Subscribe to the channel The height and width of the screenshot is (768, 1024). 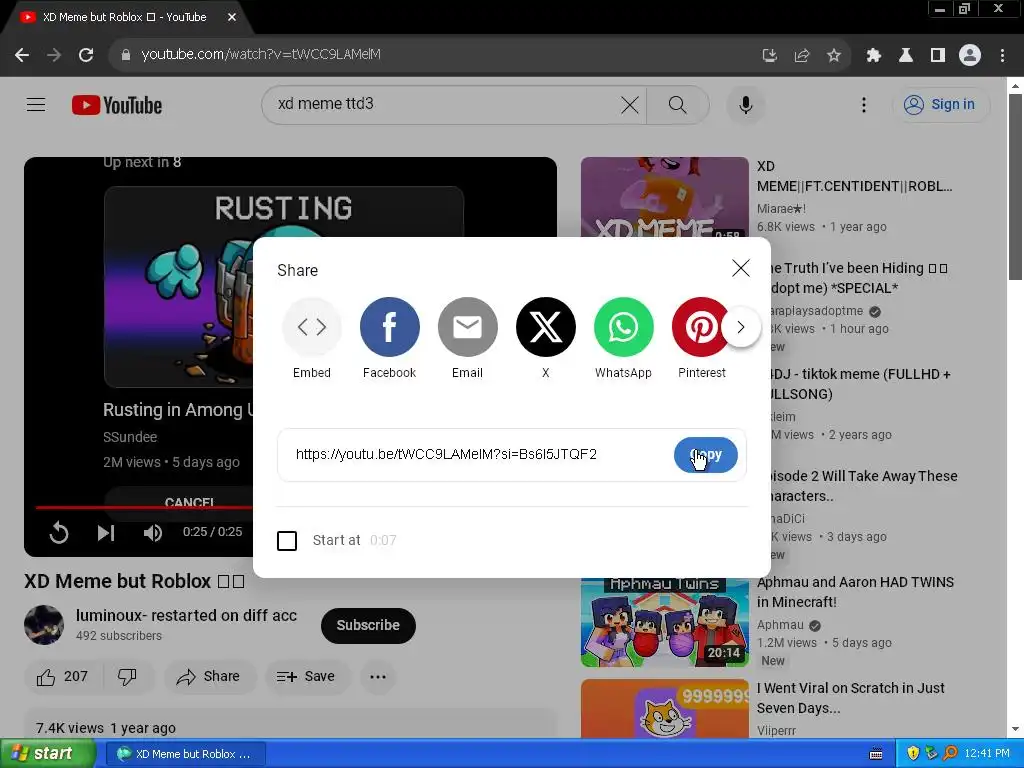pos(368,625)
